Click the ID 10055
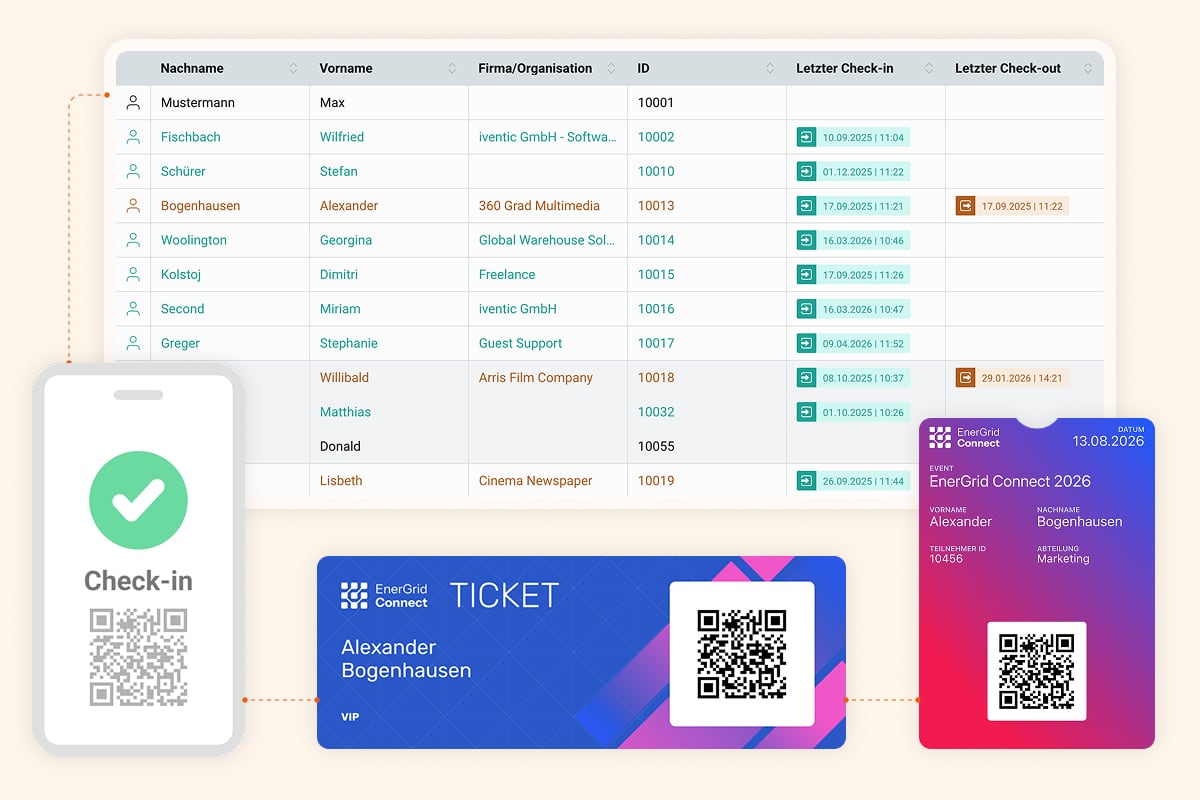1200x800 pixels. point(656,446)
